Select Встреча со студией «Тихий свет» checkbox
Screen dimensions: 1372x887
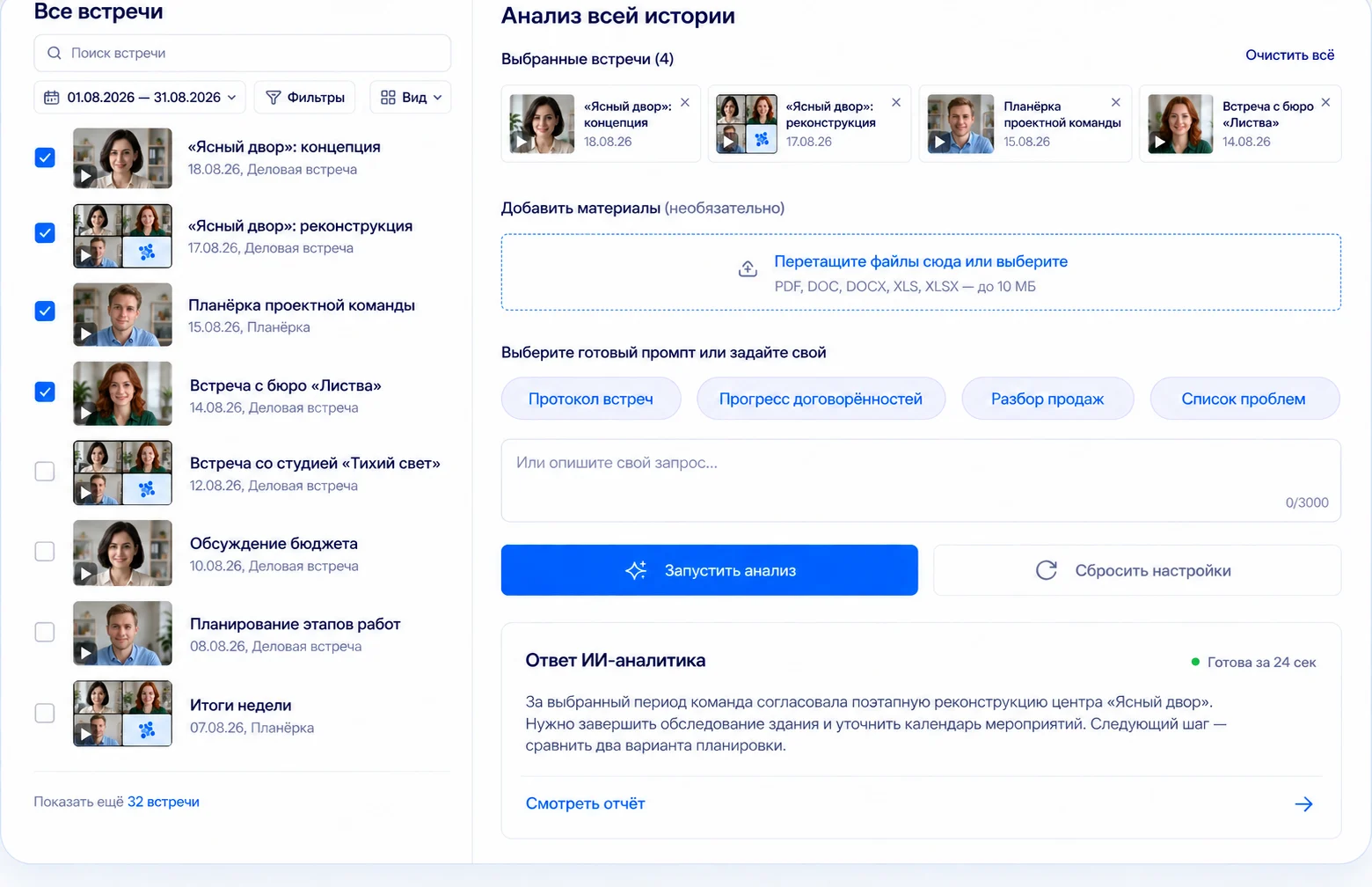(x=45, y=472)
